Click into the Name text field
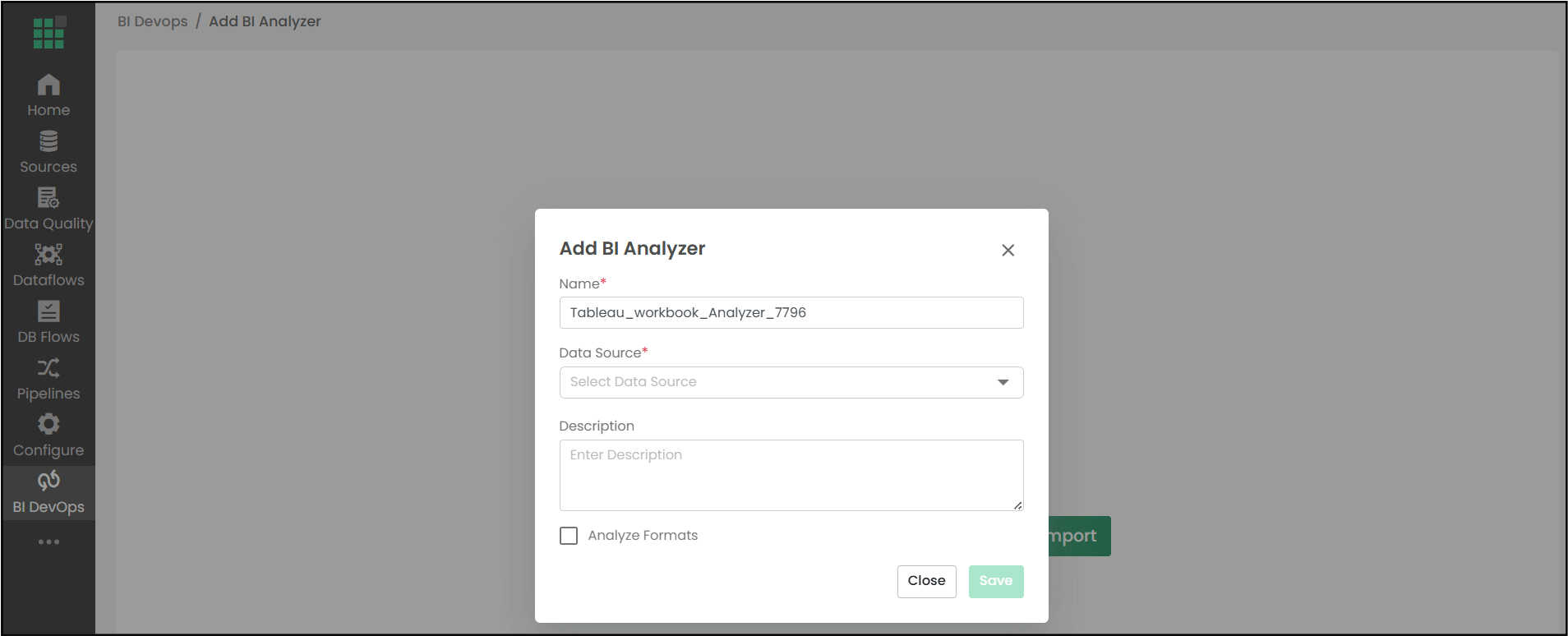This screenshot has height=636, width=1568. click(x=791, y=312)
